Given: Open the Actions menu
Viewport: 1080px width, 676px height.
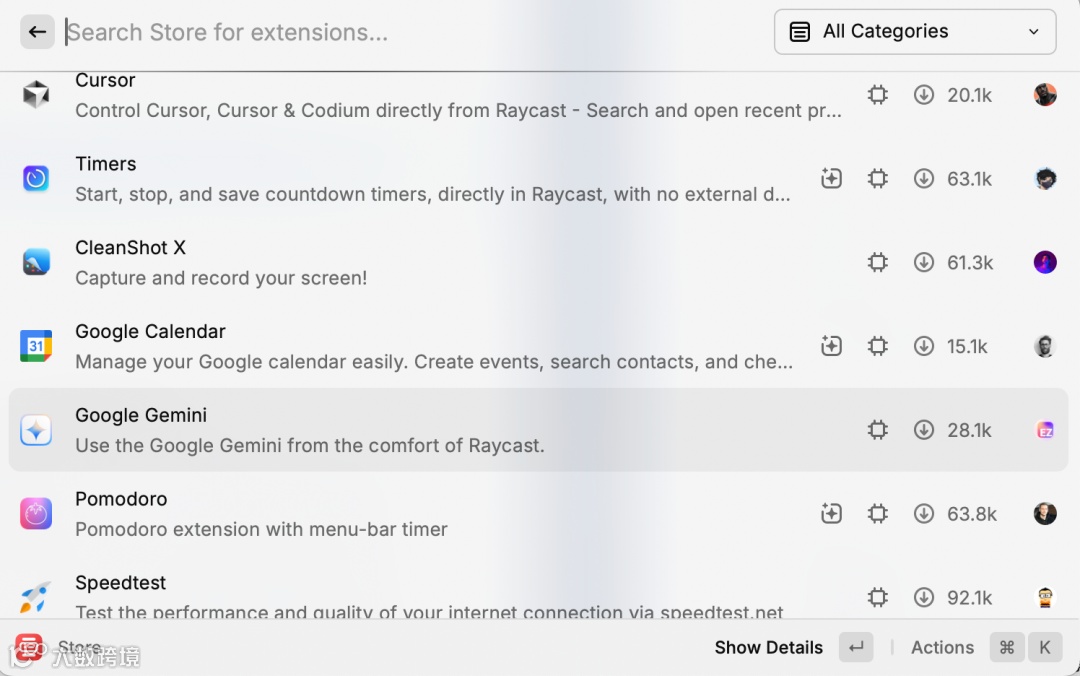Looking at the screenshot, I should [942, 648].
